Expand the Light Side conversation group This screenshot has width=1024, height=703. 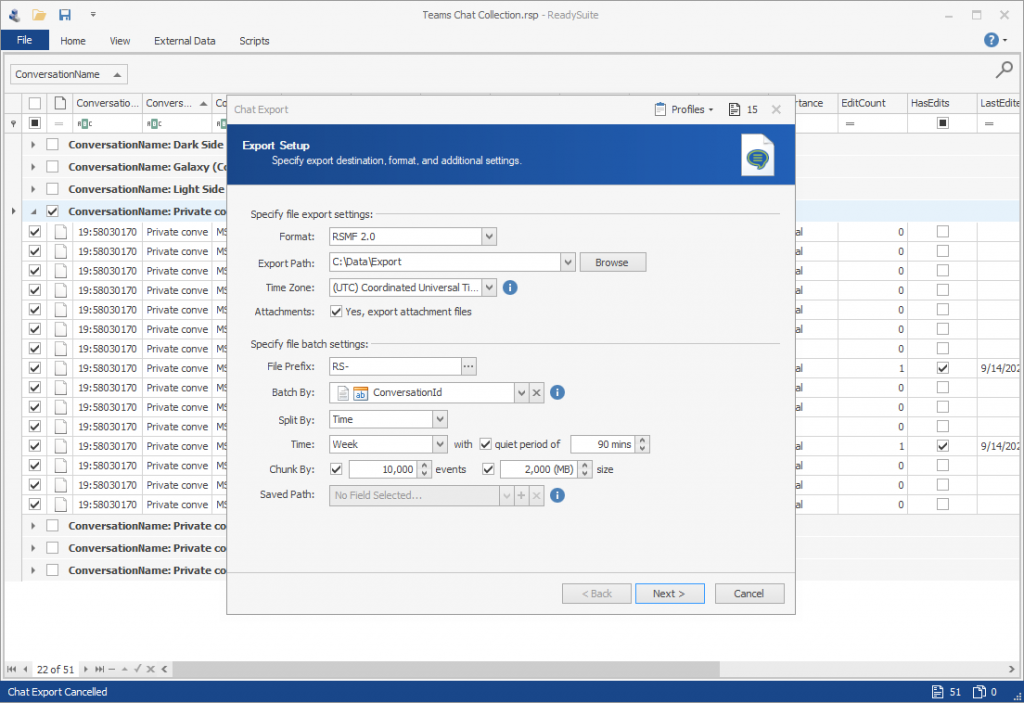click(x=33, y=189)
